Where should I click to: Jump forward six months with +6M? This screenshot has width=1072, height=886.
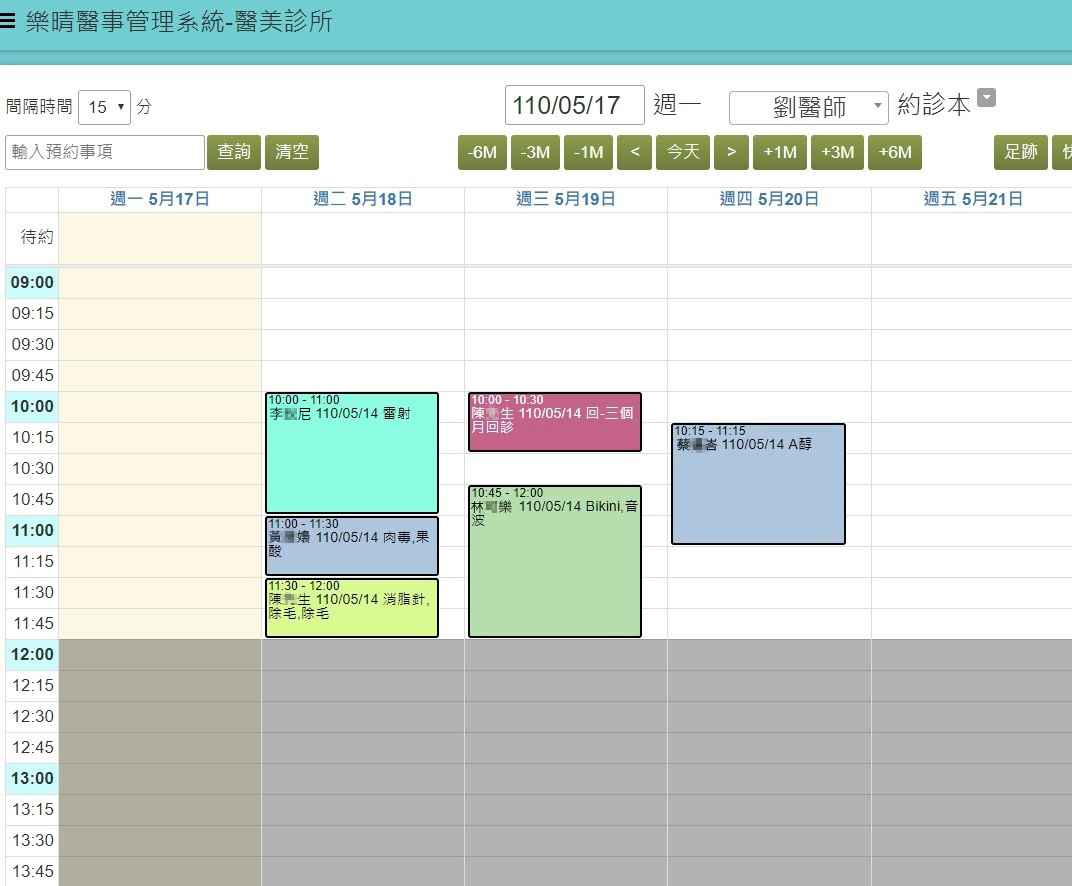tap(894, 152)
